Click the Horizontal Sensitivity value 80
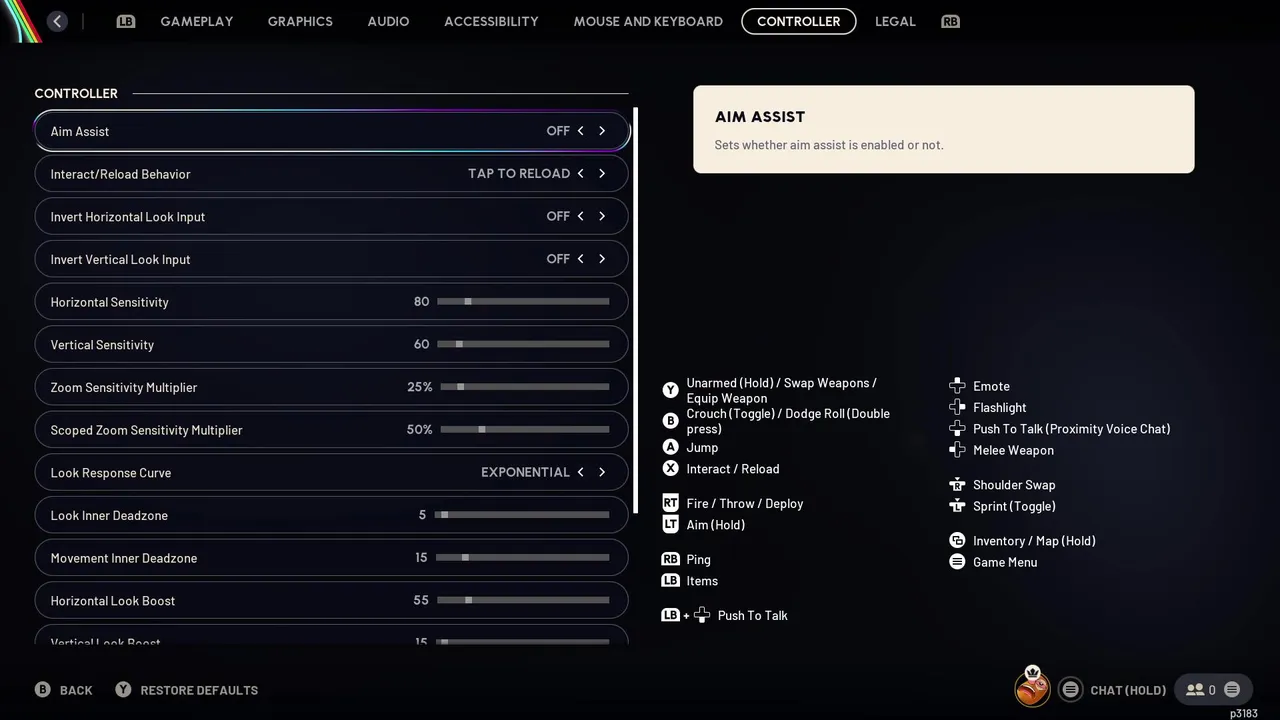1280x720 pixels. tap(421, 301)
